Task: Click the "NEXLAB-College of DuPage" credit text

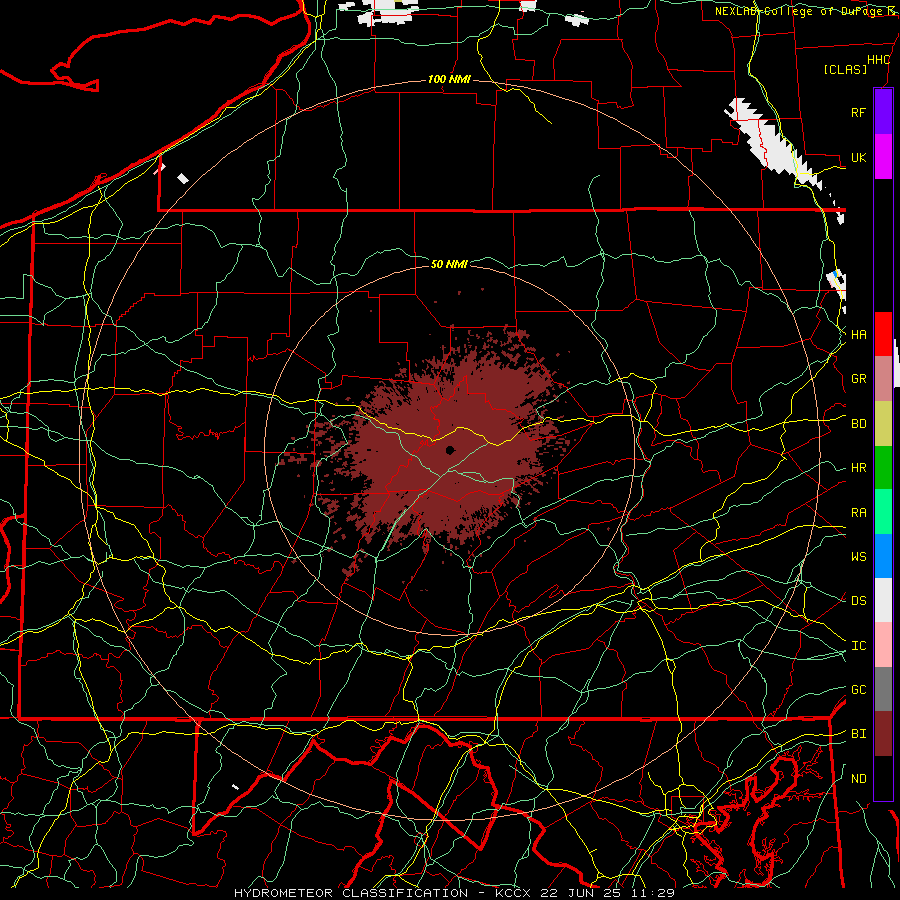Action: (x=798, y=11)
